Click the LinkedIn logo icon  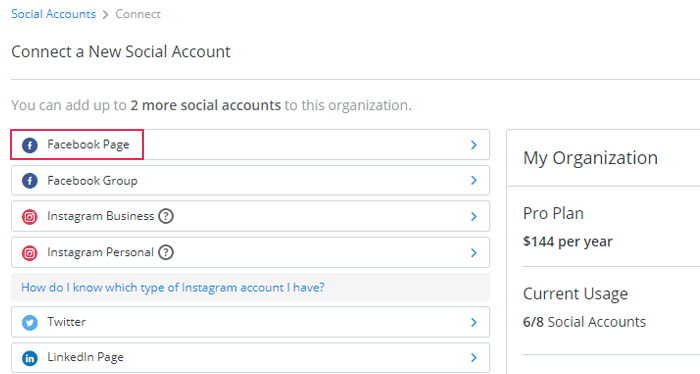tap(30, 358)
